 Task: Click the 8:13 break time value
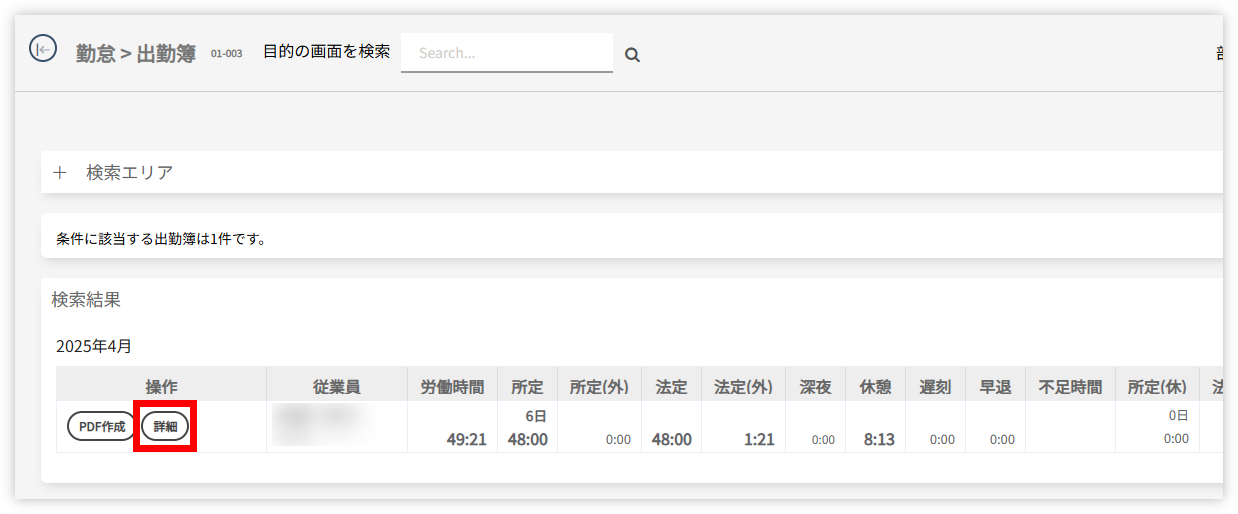(879, 439)
